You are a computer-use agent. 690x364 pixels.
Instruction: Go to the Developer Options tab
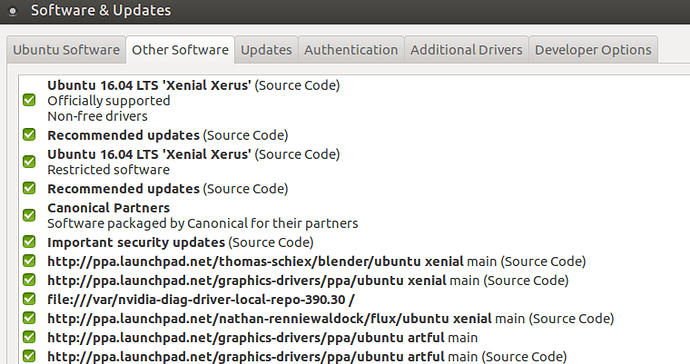593,50
